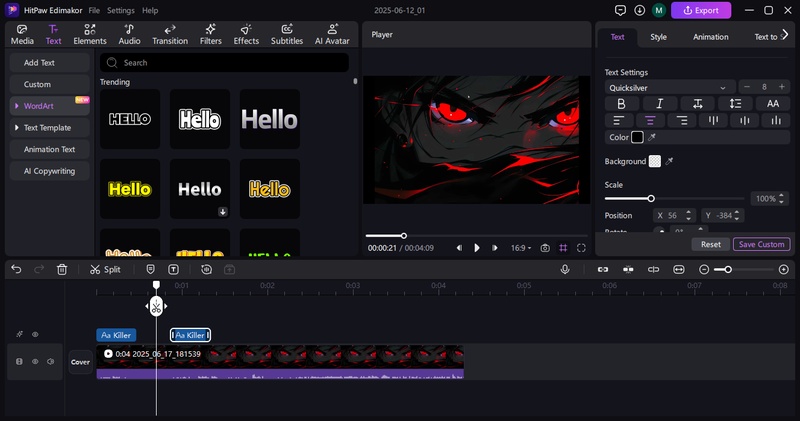Open the Quicksilver font dropdown

coord(670,87)
